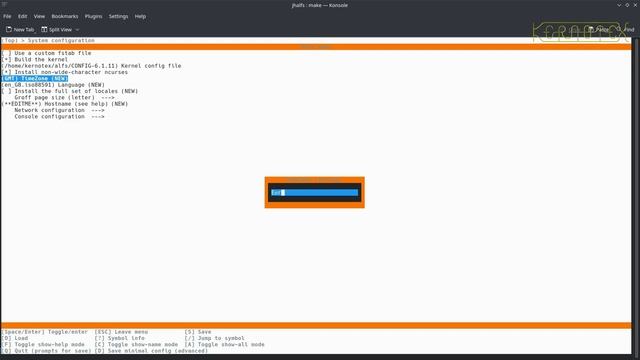Open the File menu
640x360 pixels.
(7, 16)
